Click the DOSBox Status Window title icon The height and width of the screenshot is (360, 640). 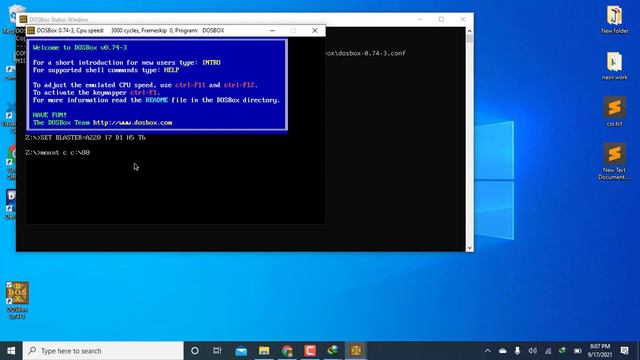click(x=23, y=19)
